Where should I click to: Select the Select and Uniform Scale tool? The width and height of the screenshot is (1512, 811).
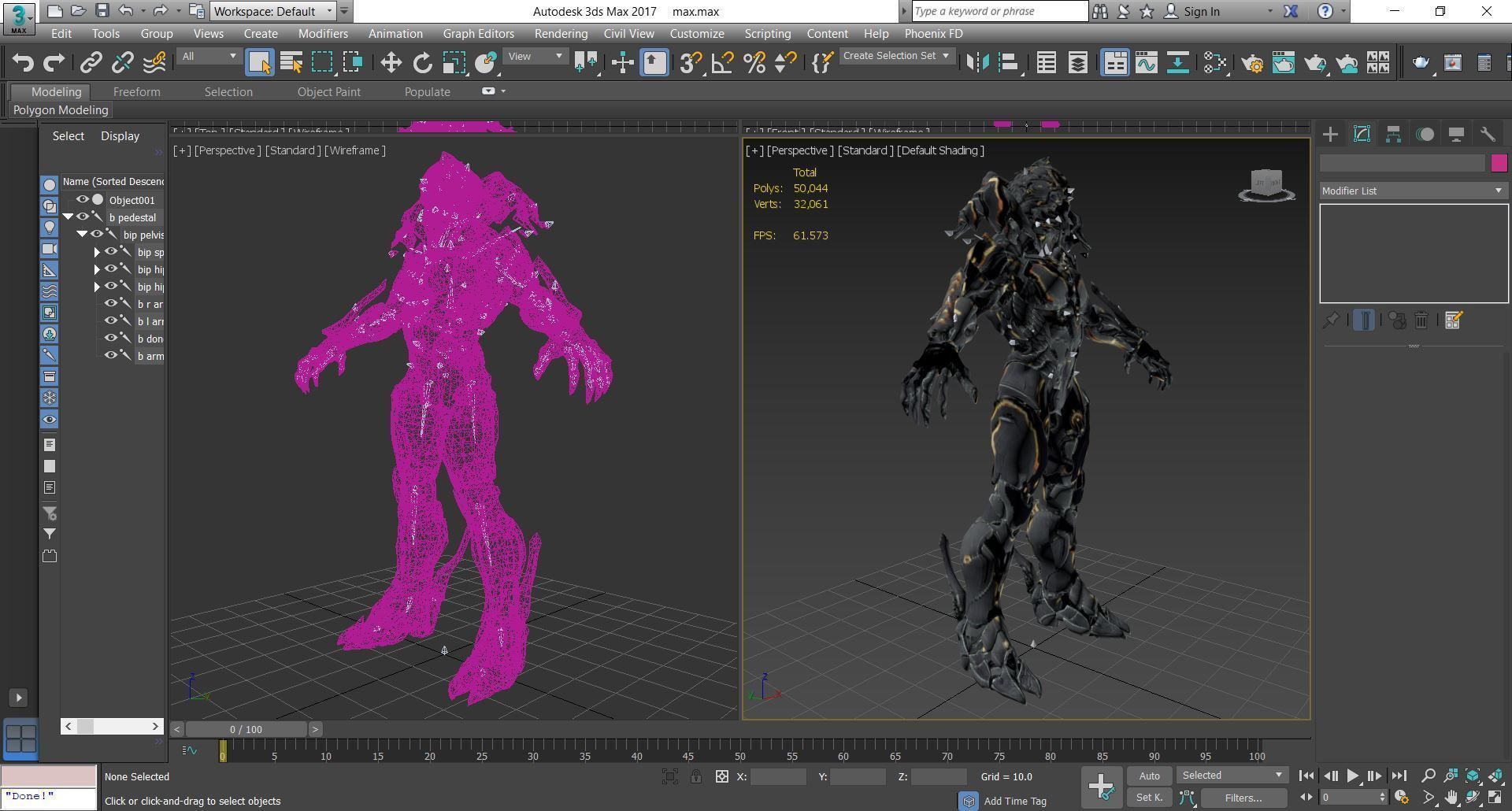point(454,62)
